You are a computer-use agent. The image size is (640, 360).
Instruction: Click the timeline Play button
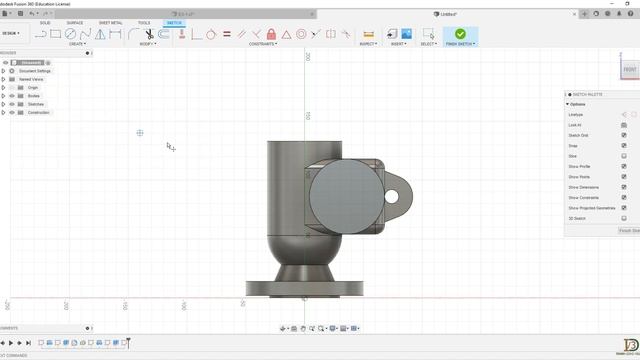pos(11,343)
